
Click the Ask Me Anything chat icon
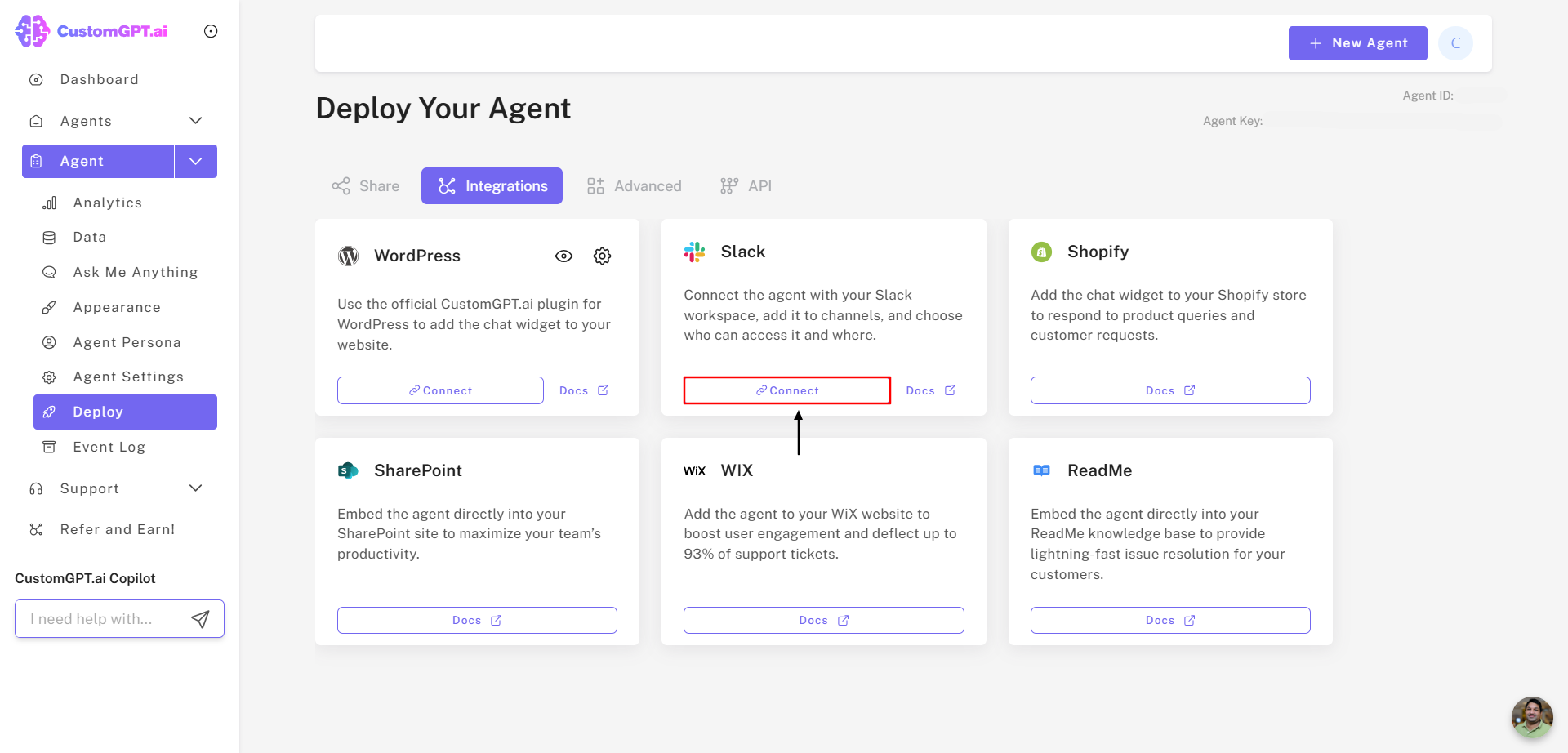49,273
